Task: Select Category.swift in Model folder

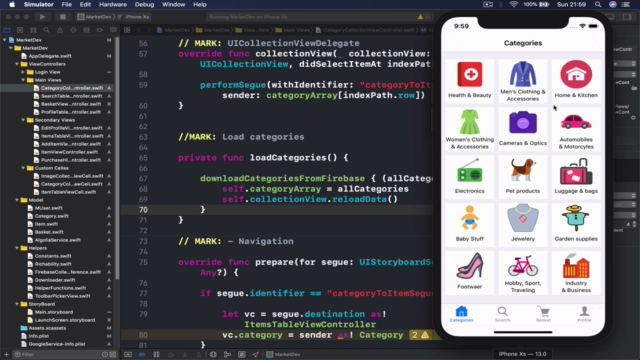Action: [51, 216]
